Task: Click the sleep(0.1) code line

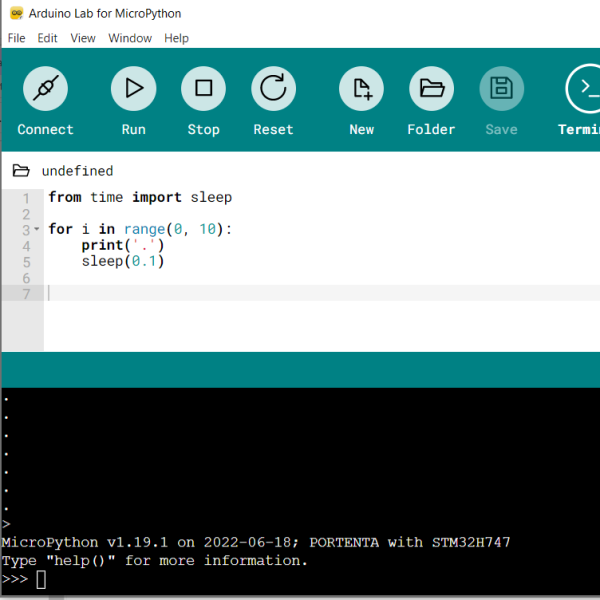Action: coord(122,262)
